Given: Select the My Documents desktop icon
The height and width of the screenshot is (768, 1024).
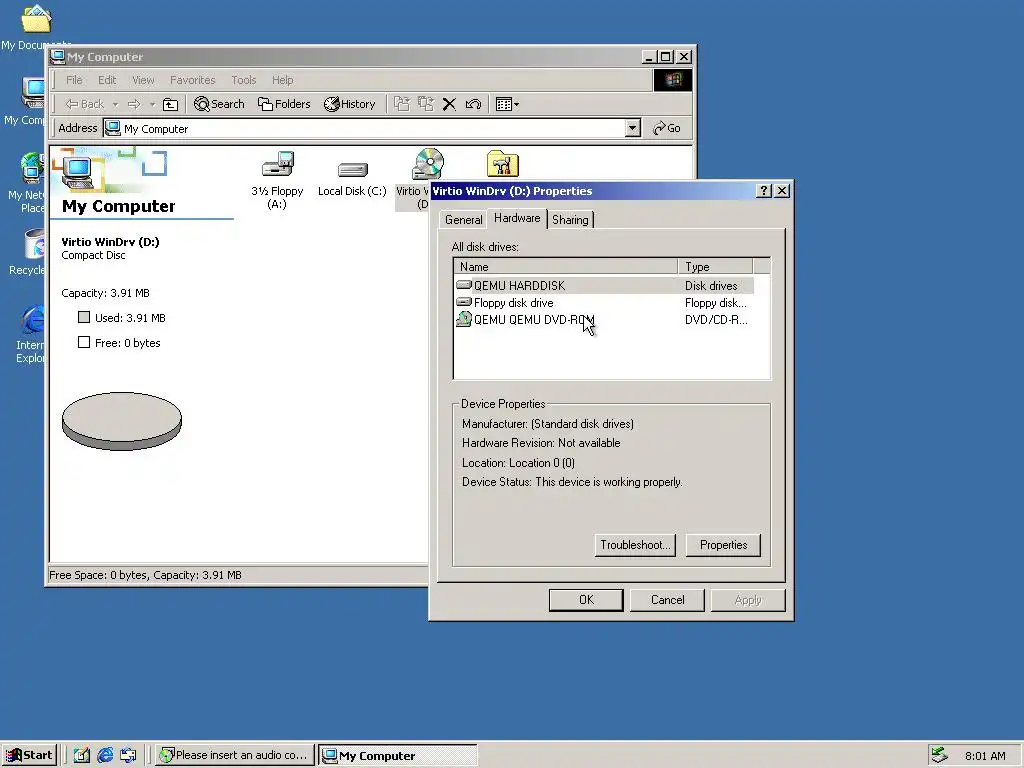Looking at the screenshot, I should pyautogui.click(x=36, y=20).
